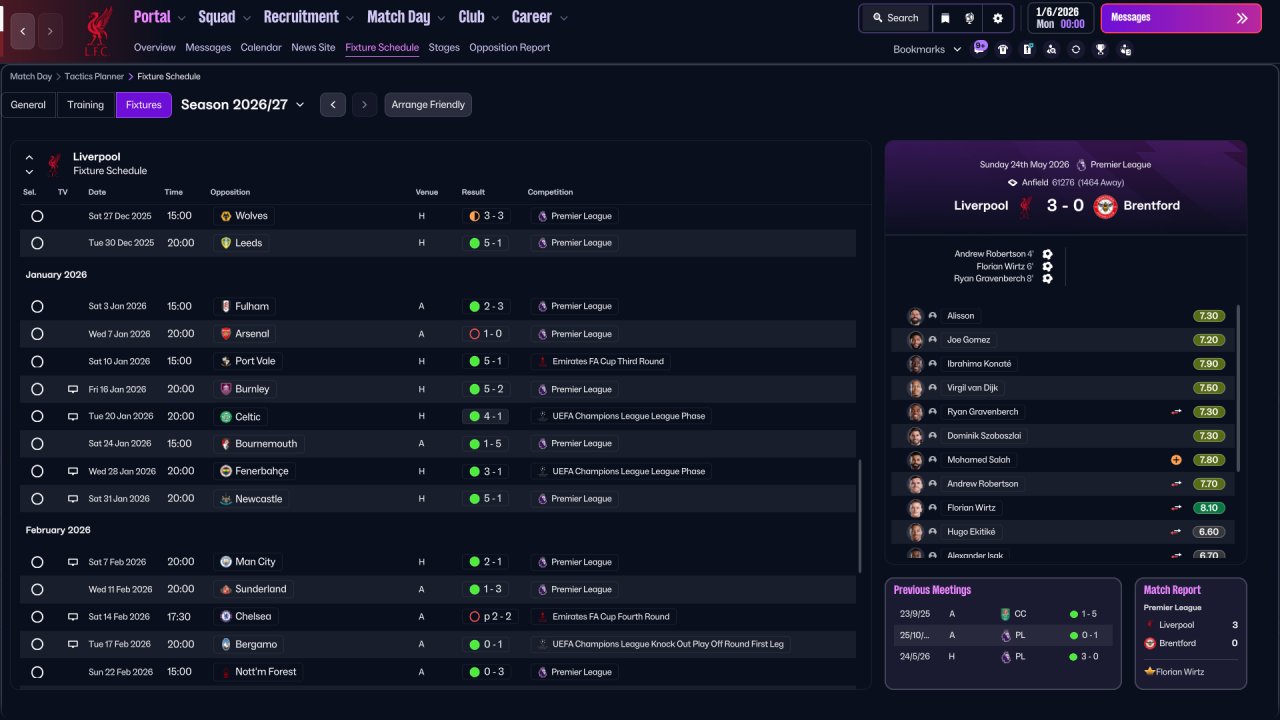Image resolution: width=1280 pixels, height=720 pixels.
Task: Click the trophy icon in the bookmarks bar
Action: (1100, 49)
